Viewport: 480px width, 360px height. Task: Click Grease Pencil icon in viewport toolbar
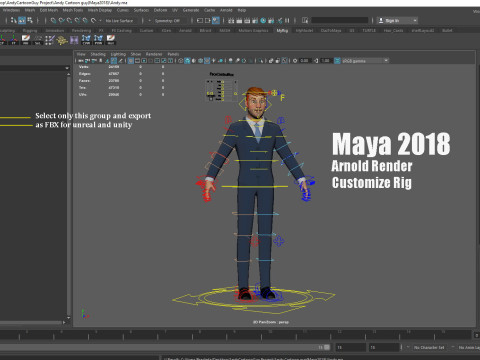tap(121, 61)
